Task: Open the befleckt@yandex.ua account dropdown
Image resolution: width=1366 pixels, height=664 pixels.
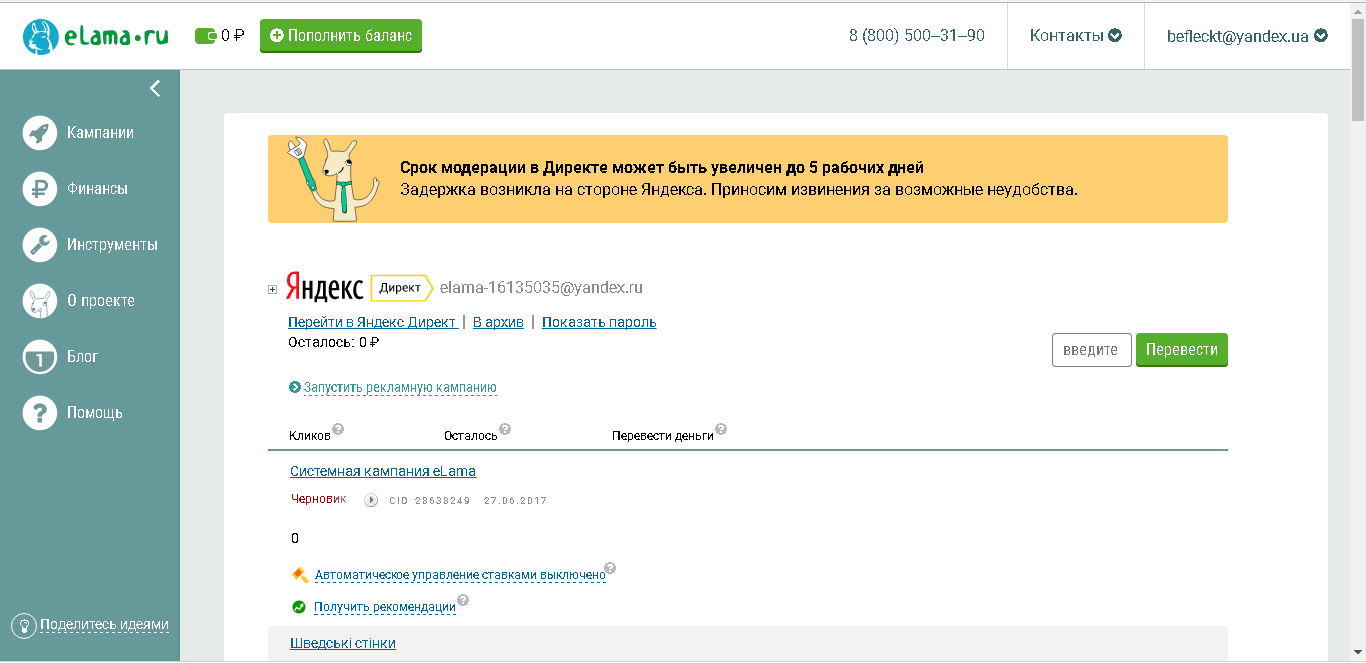Action: click(x=1247, y=35)
